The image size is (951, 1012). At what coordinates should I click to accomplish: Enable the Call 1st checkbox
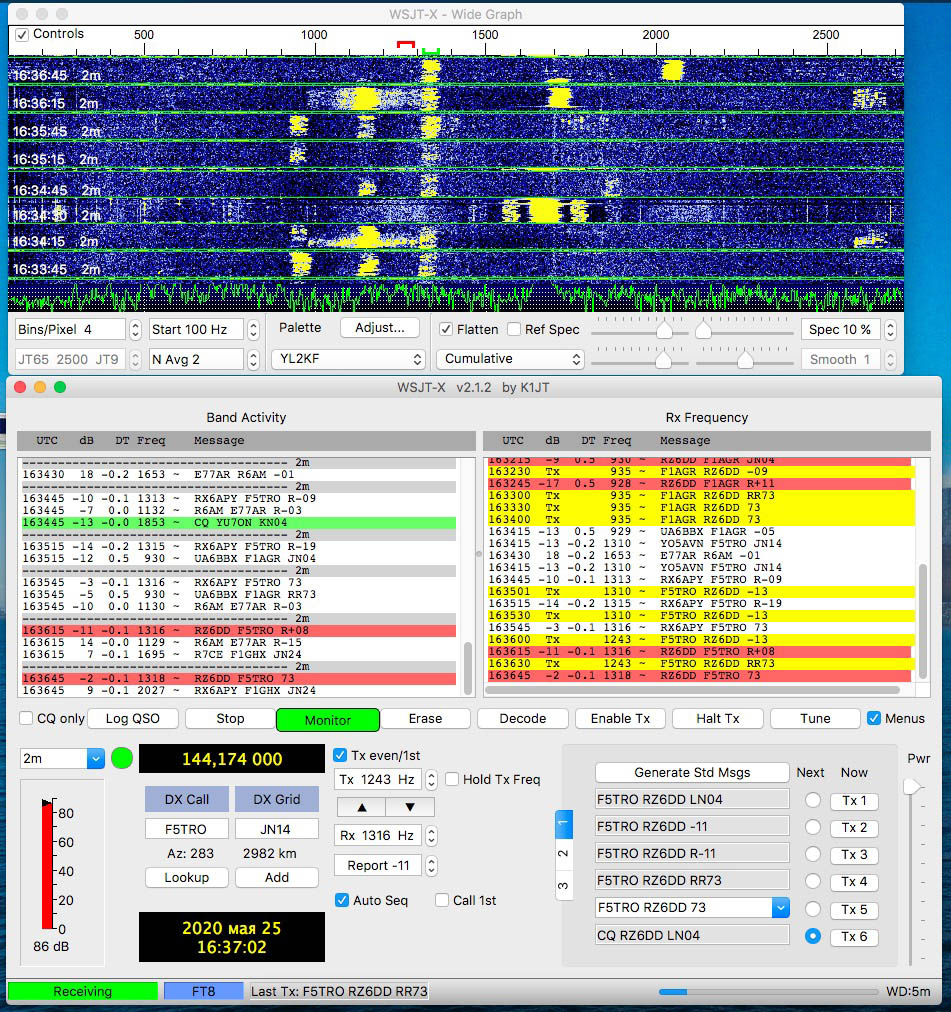(x=442, y=900)
